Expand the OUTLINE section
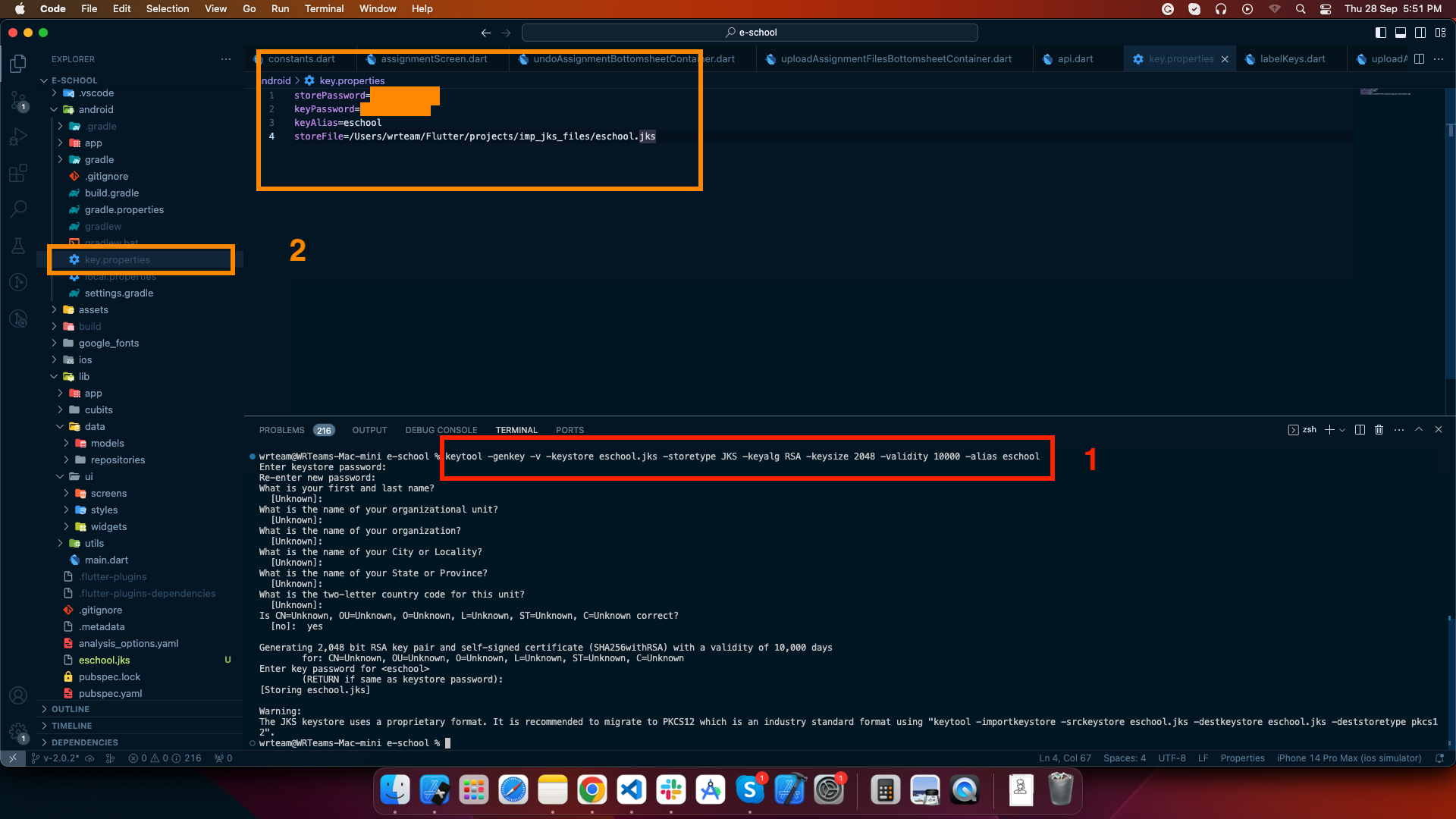 (70, 709)
